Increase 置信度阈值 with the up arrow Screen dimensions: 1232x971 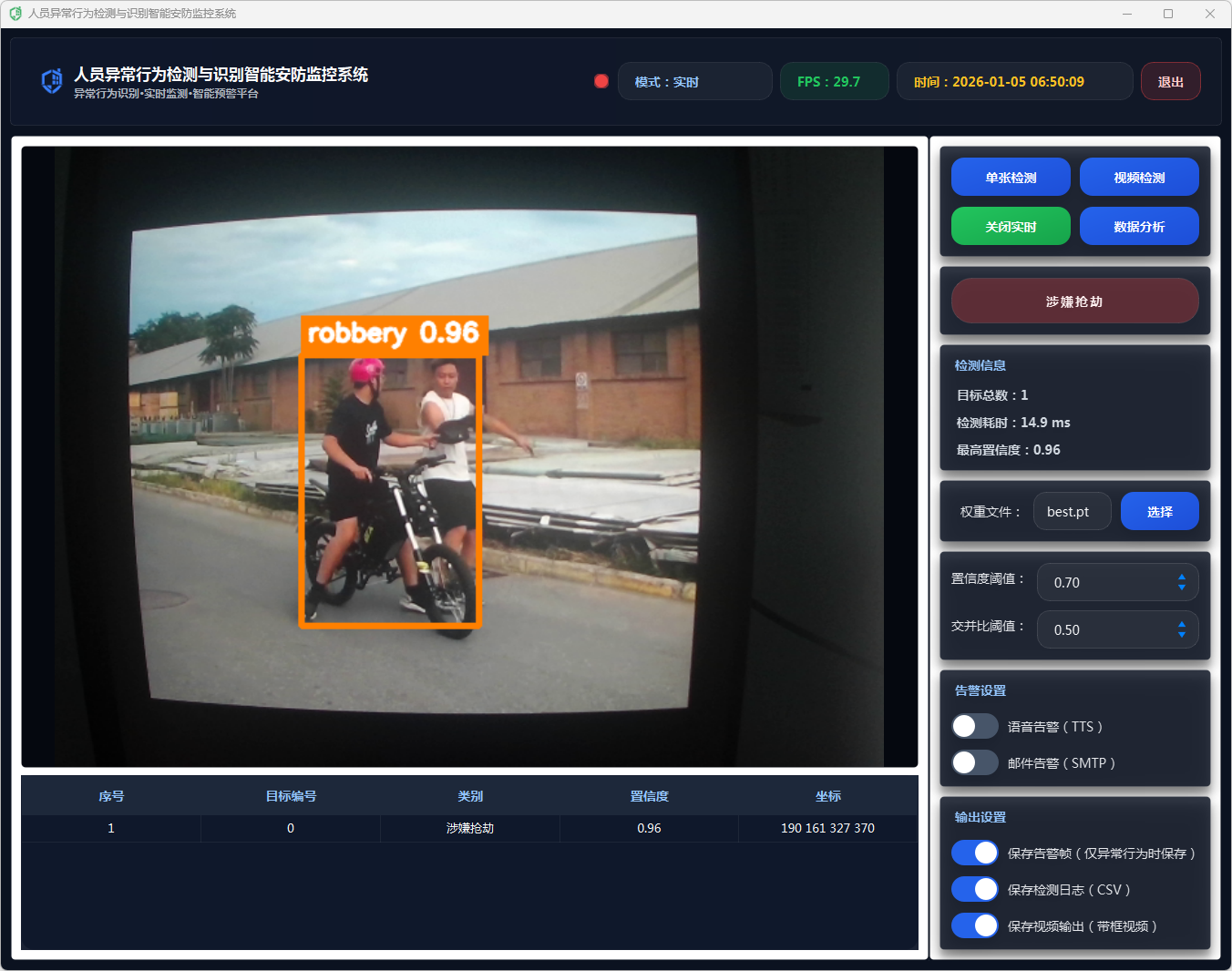(1182, 577)
